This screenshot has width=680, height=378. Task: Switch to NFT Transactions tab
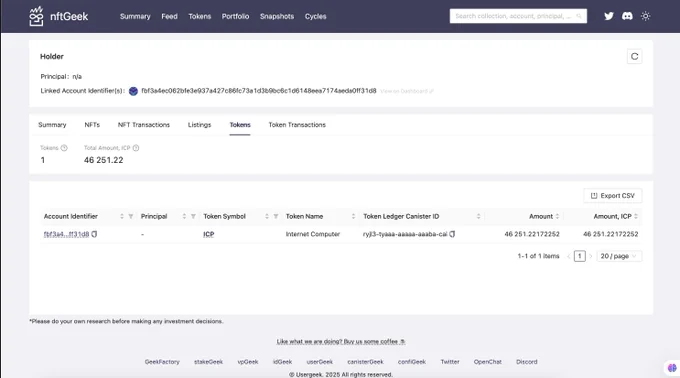[x=144, y=125]
